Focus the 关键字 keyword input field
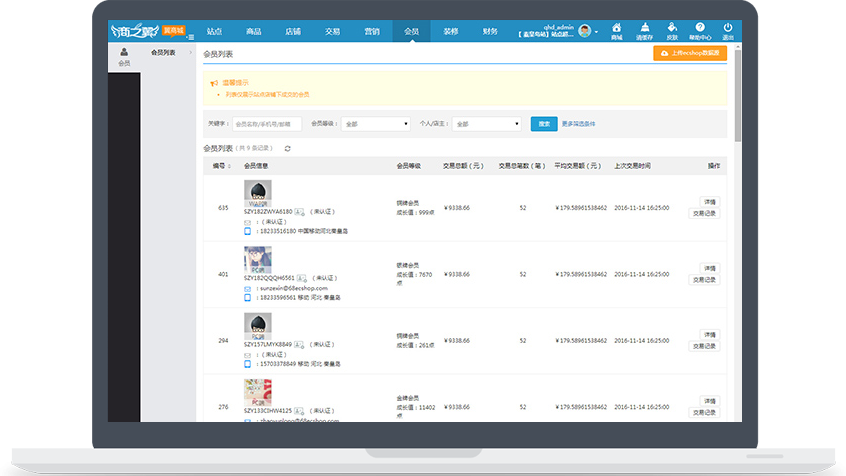 tap(266, 124)
